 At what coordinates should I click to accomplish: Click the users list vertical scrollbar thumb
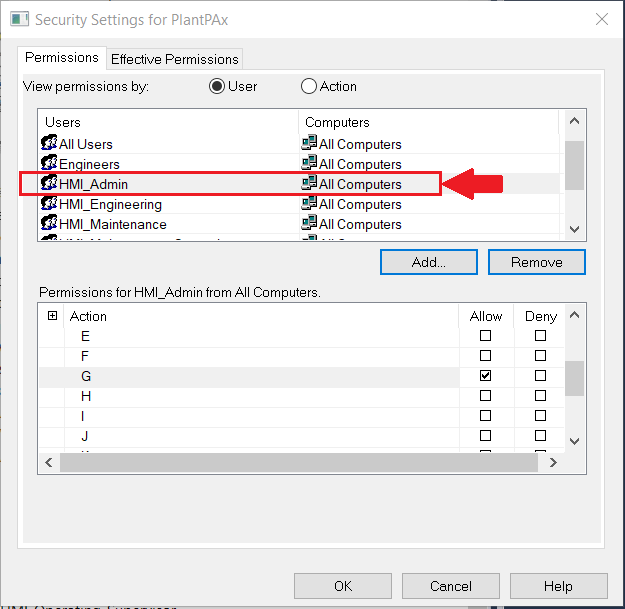click(574, 165)
